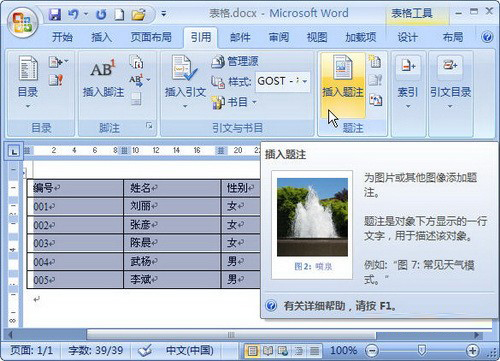Screen dimensions: 500x361
Task: Click table cell 005
Action: click(x=75, y=279)
